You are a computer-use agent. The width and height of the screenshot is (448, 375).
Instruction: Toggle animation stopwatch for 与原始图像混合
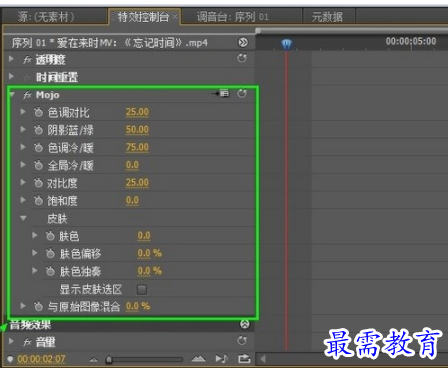(38, 306)
